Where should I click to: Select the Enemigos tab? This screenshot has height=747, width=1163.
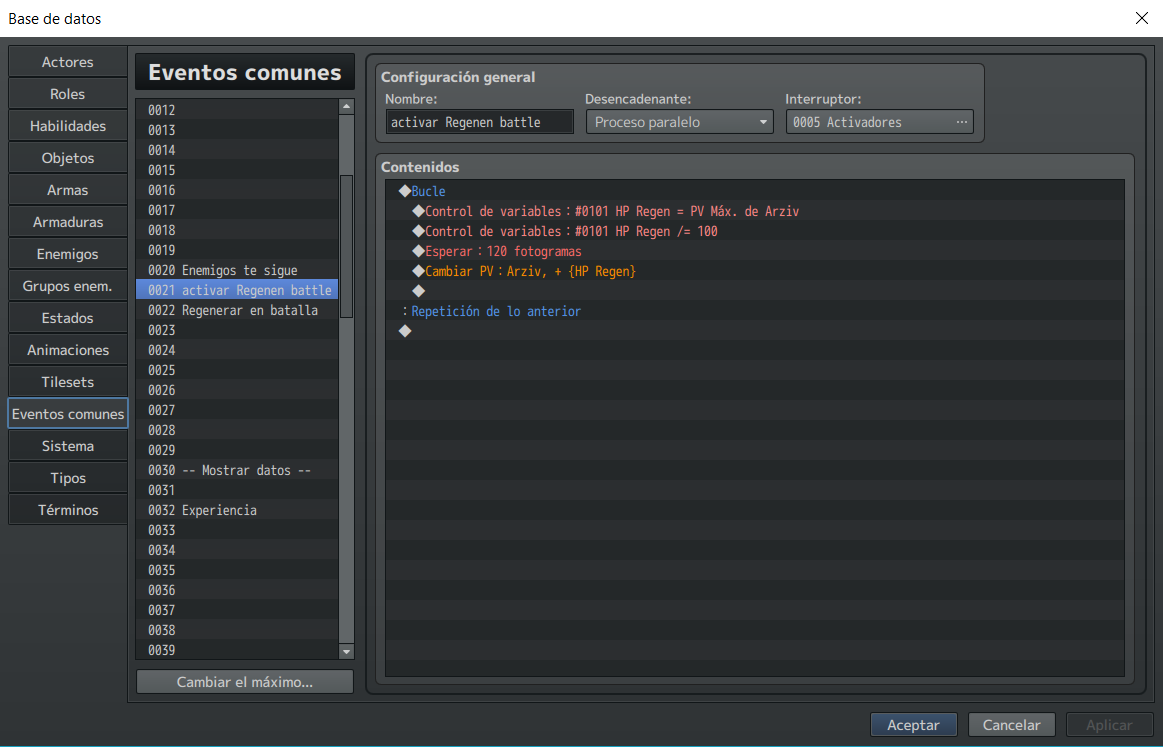pyautogui.click(x=67, y=254)
